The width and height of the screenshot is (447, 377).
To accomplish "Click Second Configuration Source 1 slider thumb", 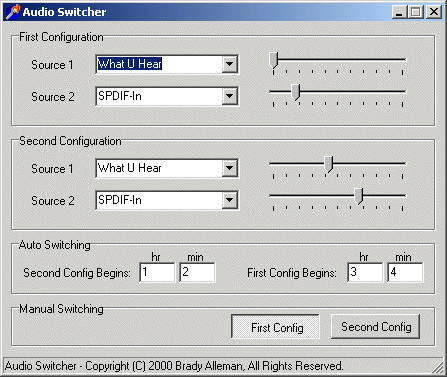I will pos(328,164).
